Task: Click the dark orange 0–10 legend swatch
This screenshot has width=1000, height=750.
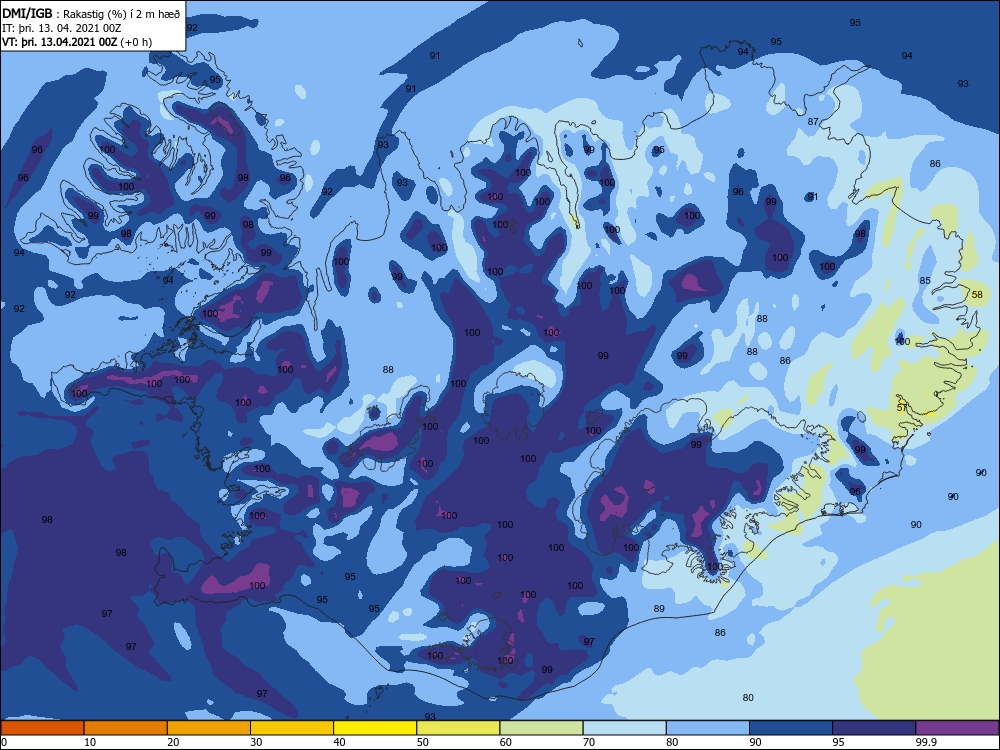Action: [42, 728]
